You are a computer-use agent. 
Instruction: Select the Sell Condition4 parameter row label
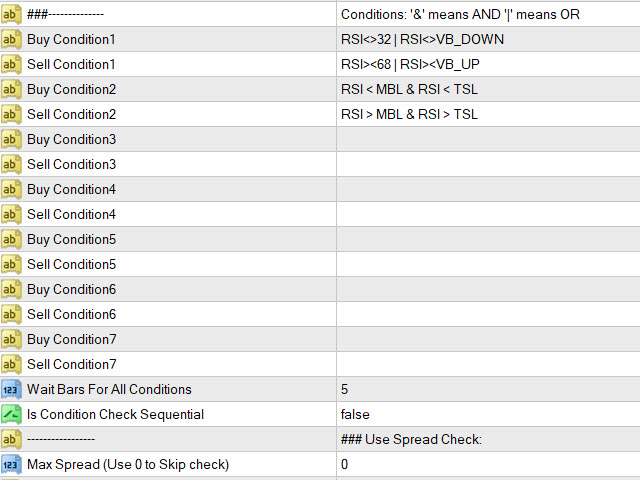pos(71,214)
